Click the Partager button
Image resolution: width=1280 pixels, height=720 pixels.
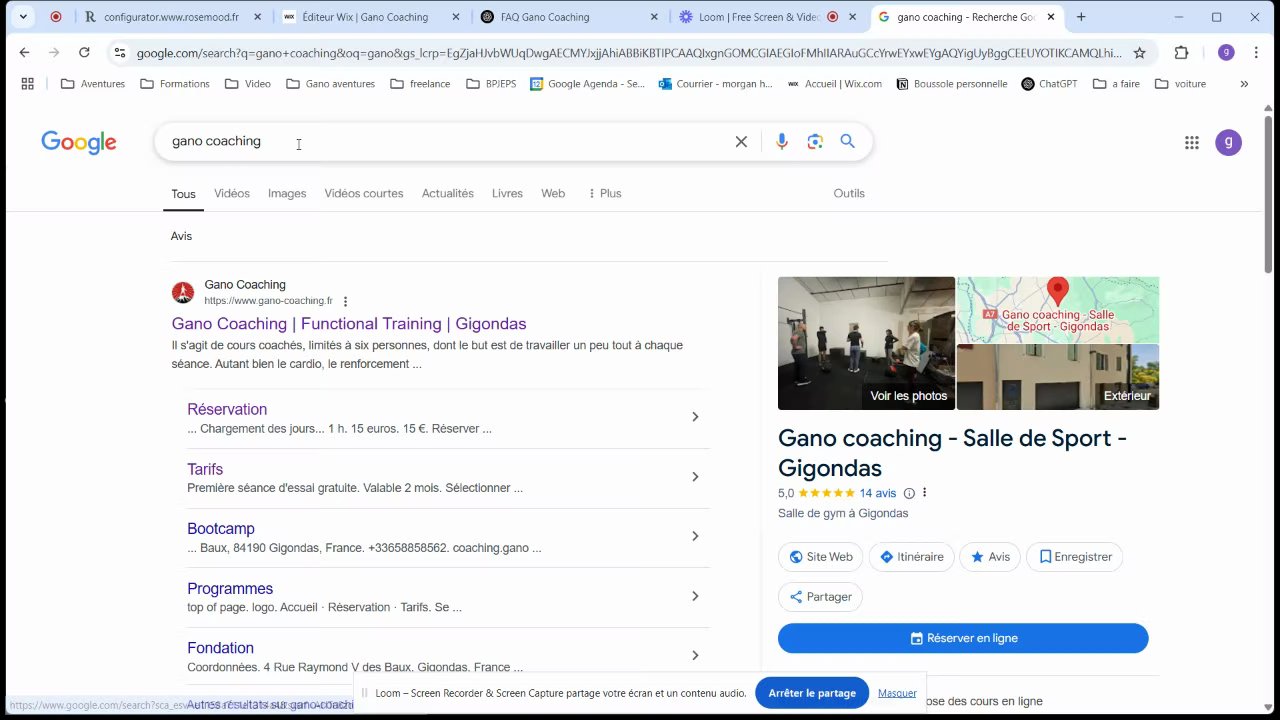pyautogui.click(x=820, y=597)
